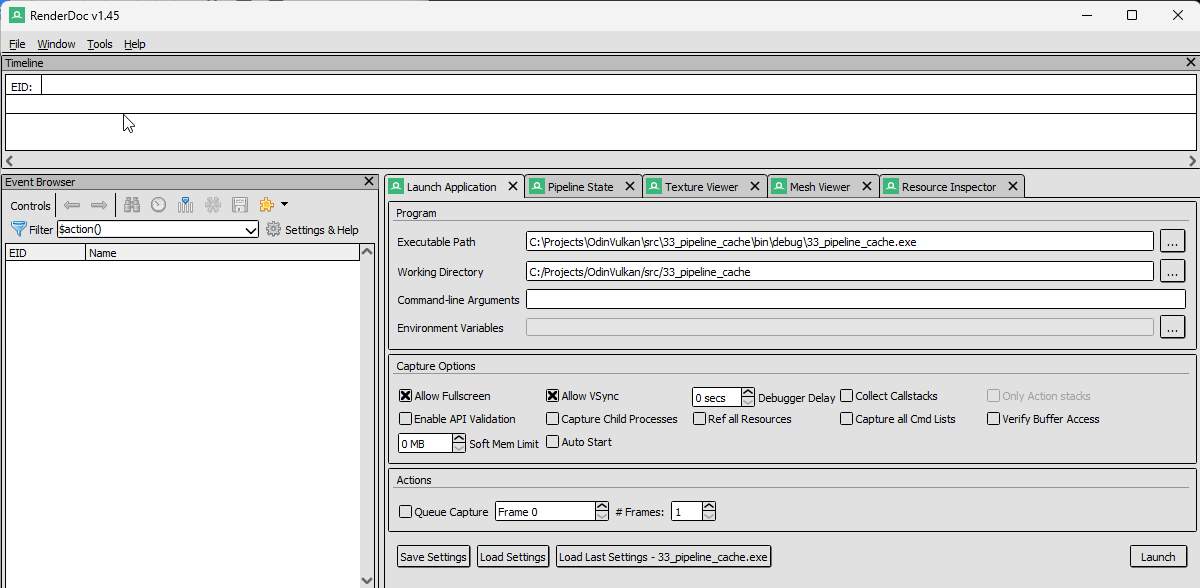Increase the Queue Capture frame number
Viewport: 1200px width, 588px height.
(602, 507)
